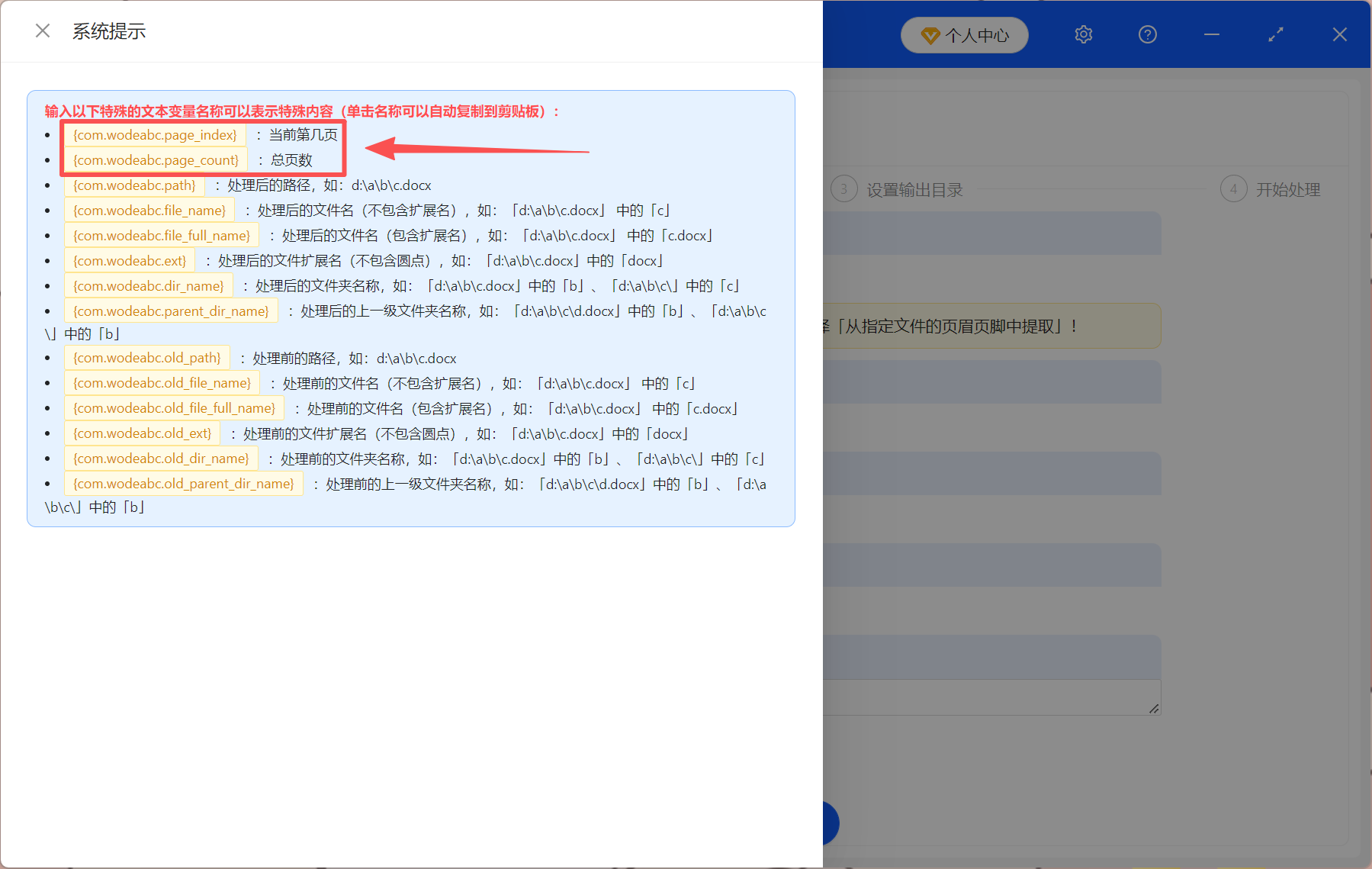This screenshot has width=1372, height=869.
Task: Copy the {com.wodeabc.file_name} variable
Action: point(148,210)
